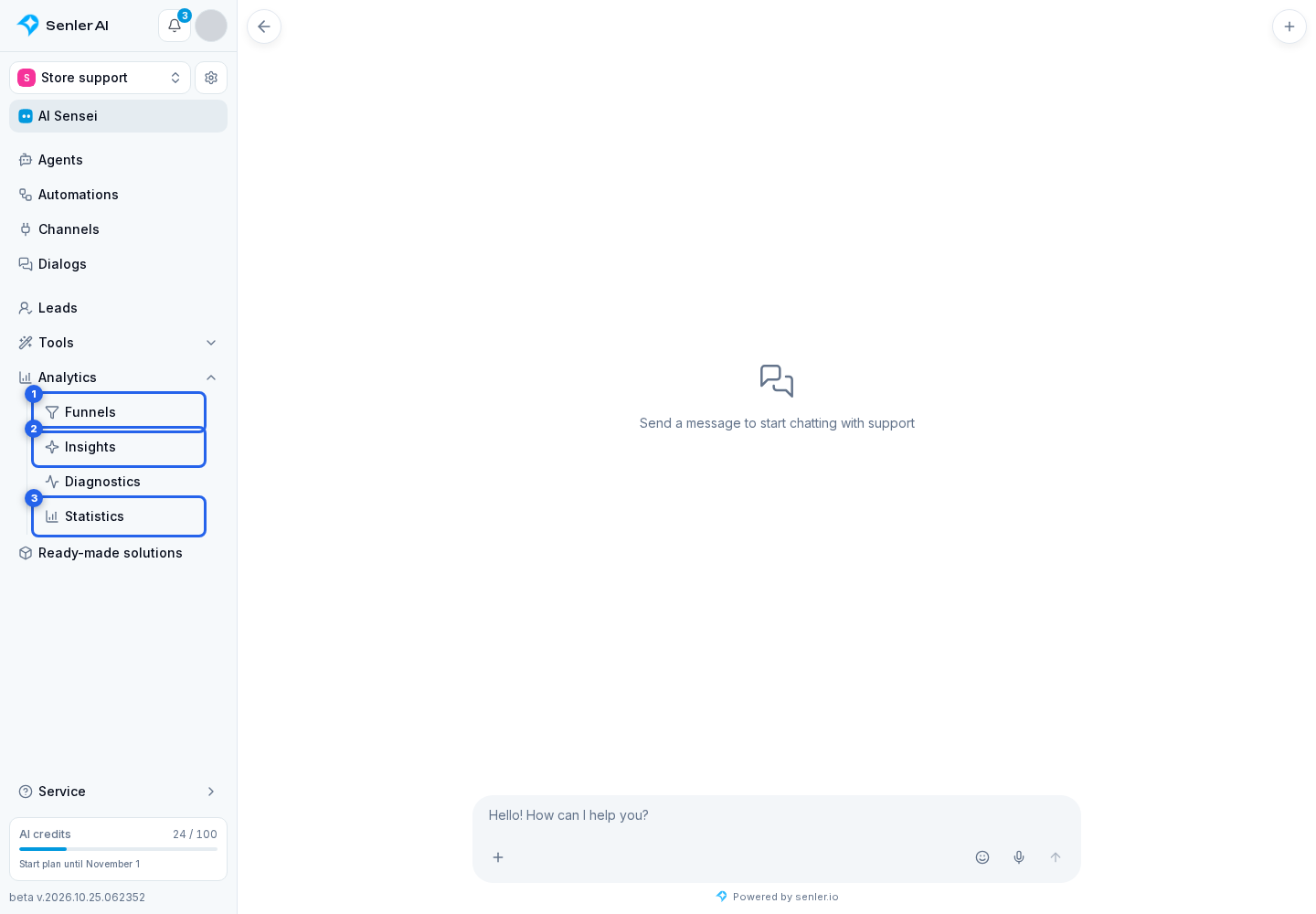Open Automations section
The width and height of the screenshot is (1316, 914).
[118, 195]
